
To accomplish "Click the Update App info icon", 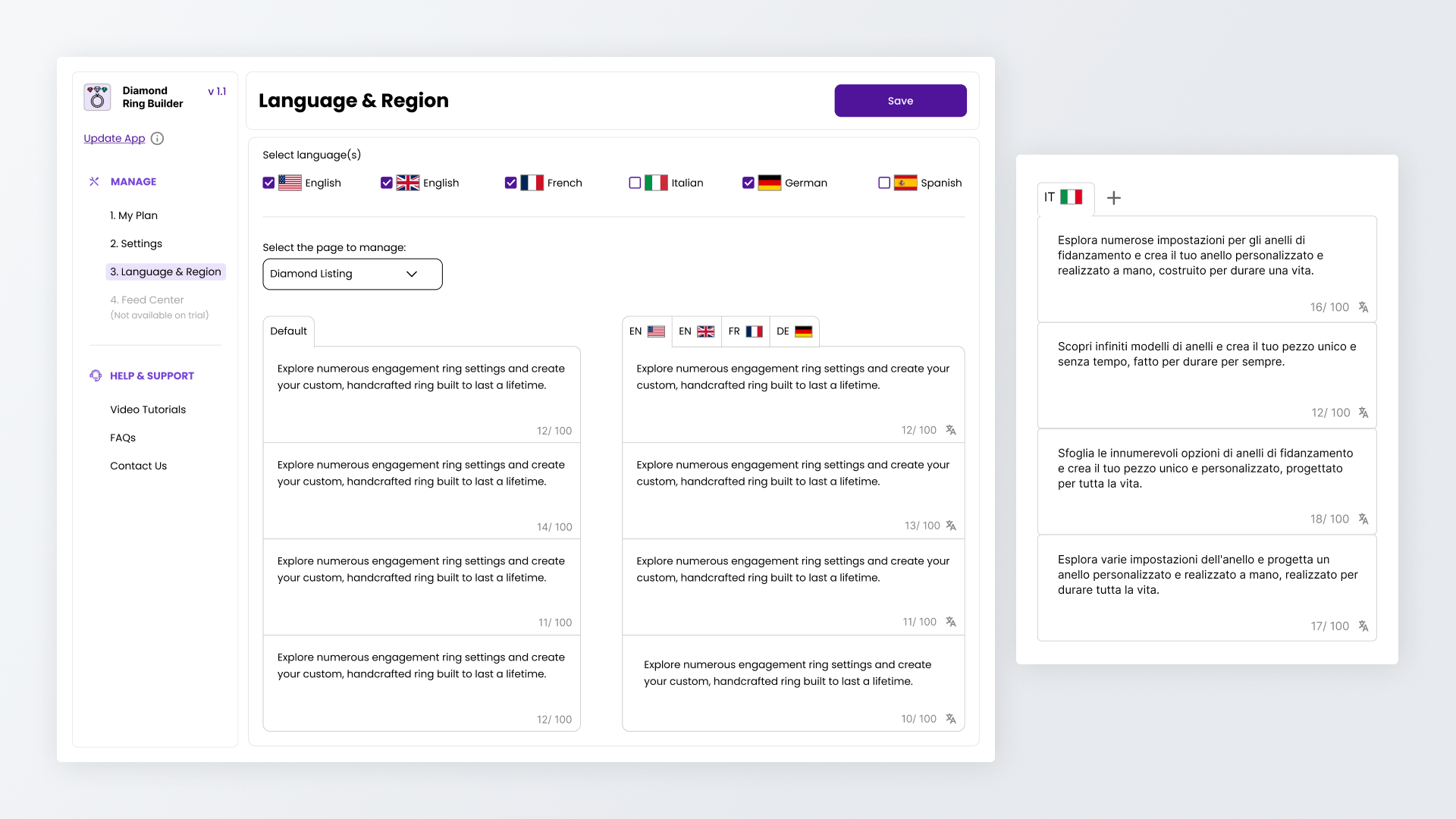I will pyautogui.click(x=157, y=138).
